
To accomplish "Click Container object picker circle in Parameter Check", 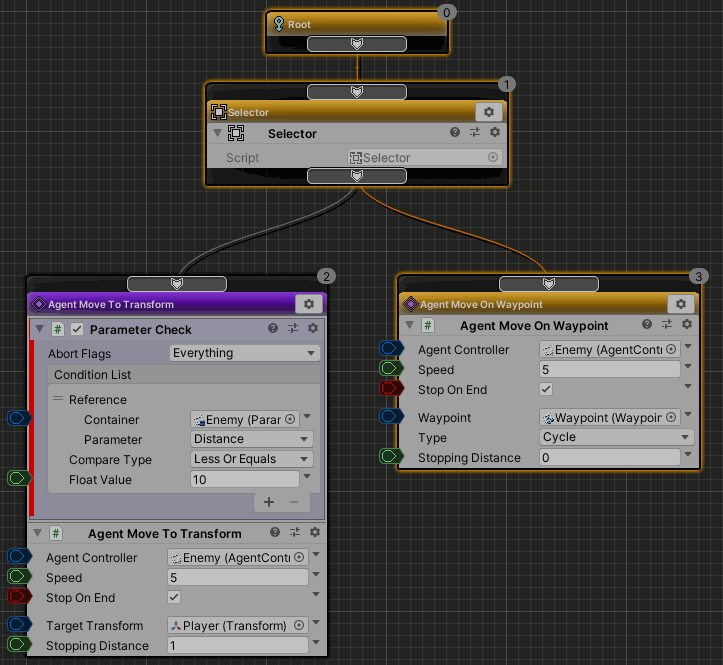I will 290,419.
